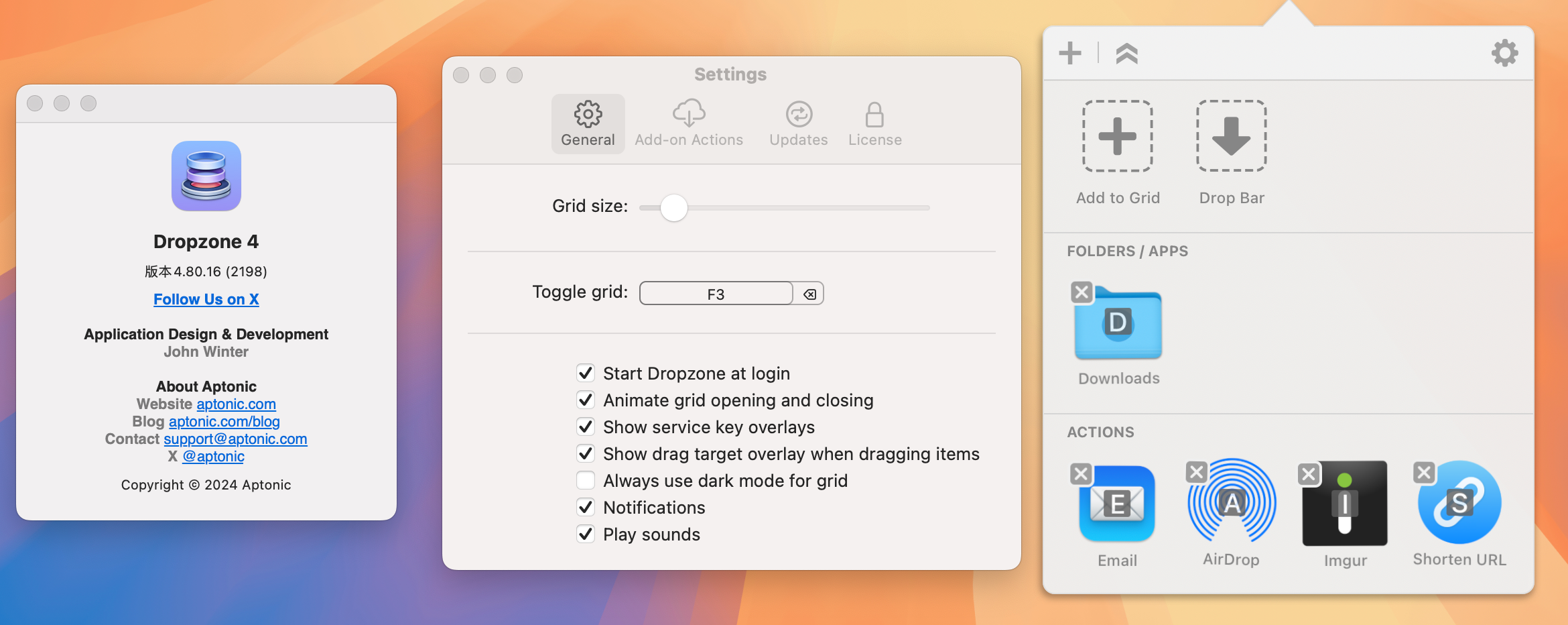Viewport: 1568px width, 625px height.
Task: Close the About Dropzone window
Action: point(35,103)
